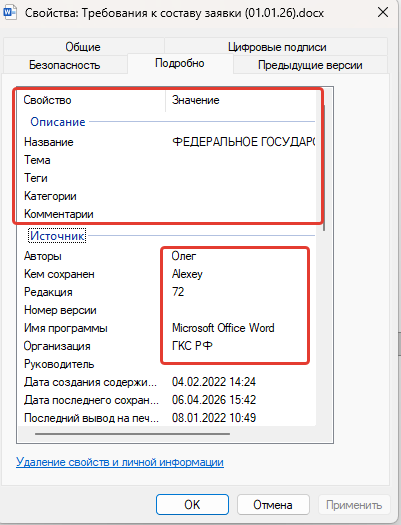
Task: Click the Редакция value 72
Action: 178,292
